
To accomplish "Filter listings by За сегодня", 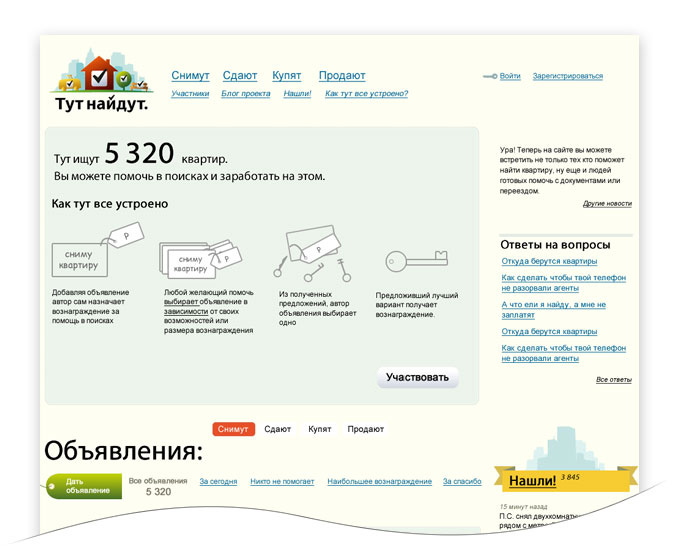I will tap(218, 481).
